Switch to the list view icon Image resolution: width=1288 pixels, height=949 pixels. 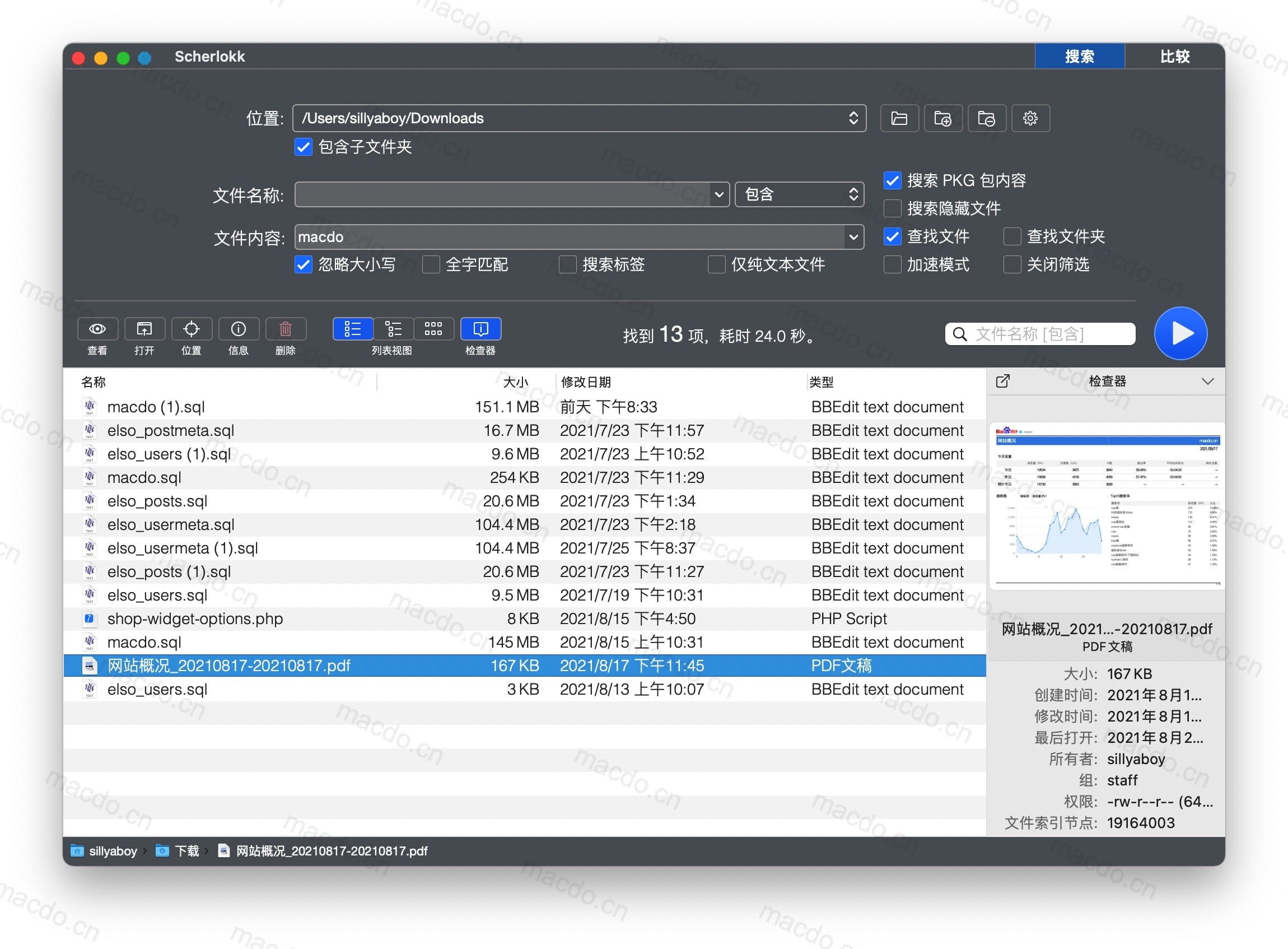[353, 329]
